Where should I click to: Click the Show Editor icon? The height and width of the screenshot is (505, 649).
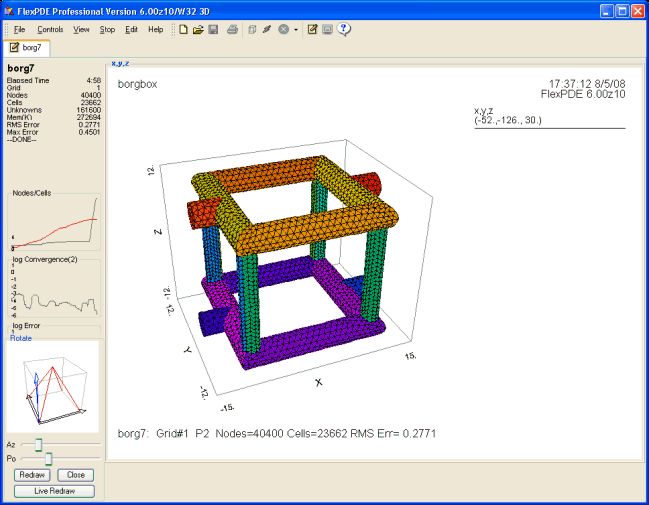313,30
